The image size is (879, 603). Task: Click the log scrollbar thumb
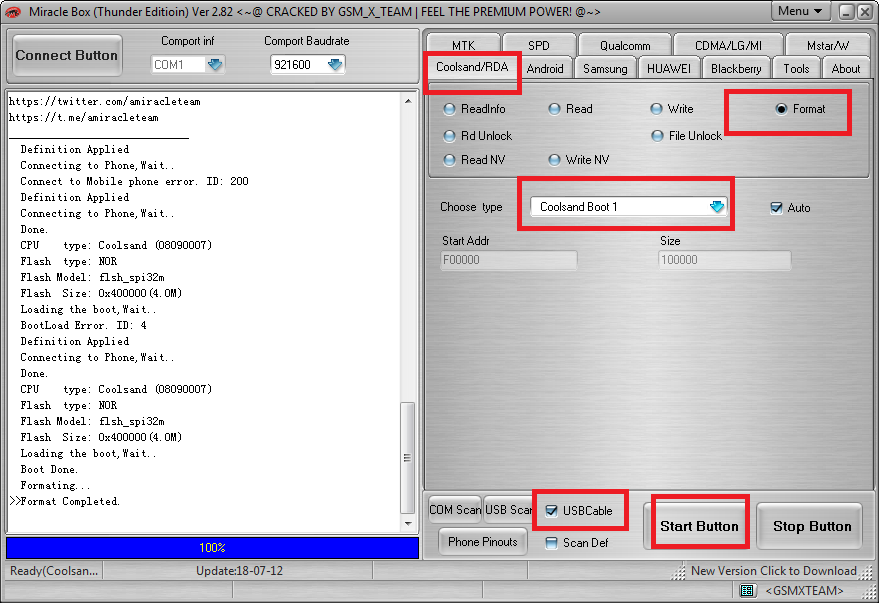pyautogui.click(x=408, y=457)
